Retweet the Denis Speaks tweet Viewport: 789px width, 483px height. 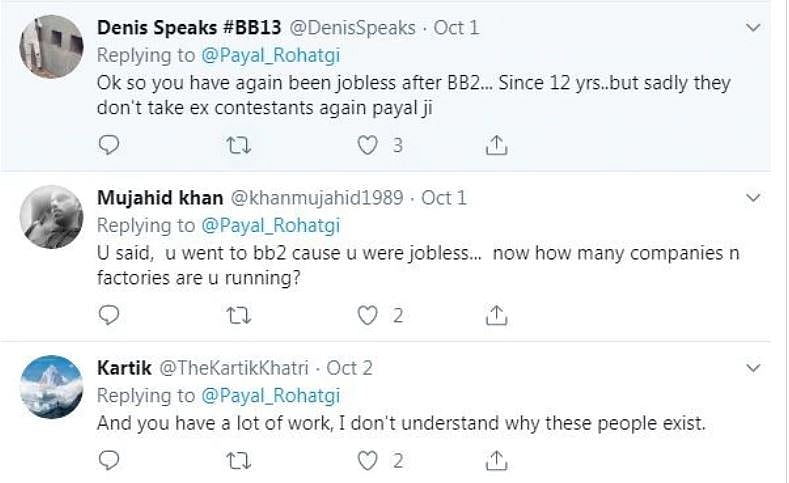(x=238, y=146)
